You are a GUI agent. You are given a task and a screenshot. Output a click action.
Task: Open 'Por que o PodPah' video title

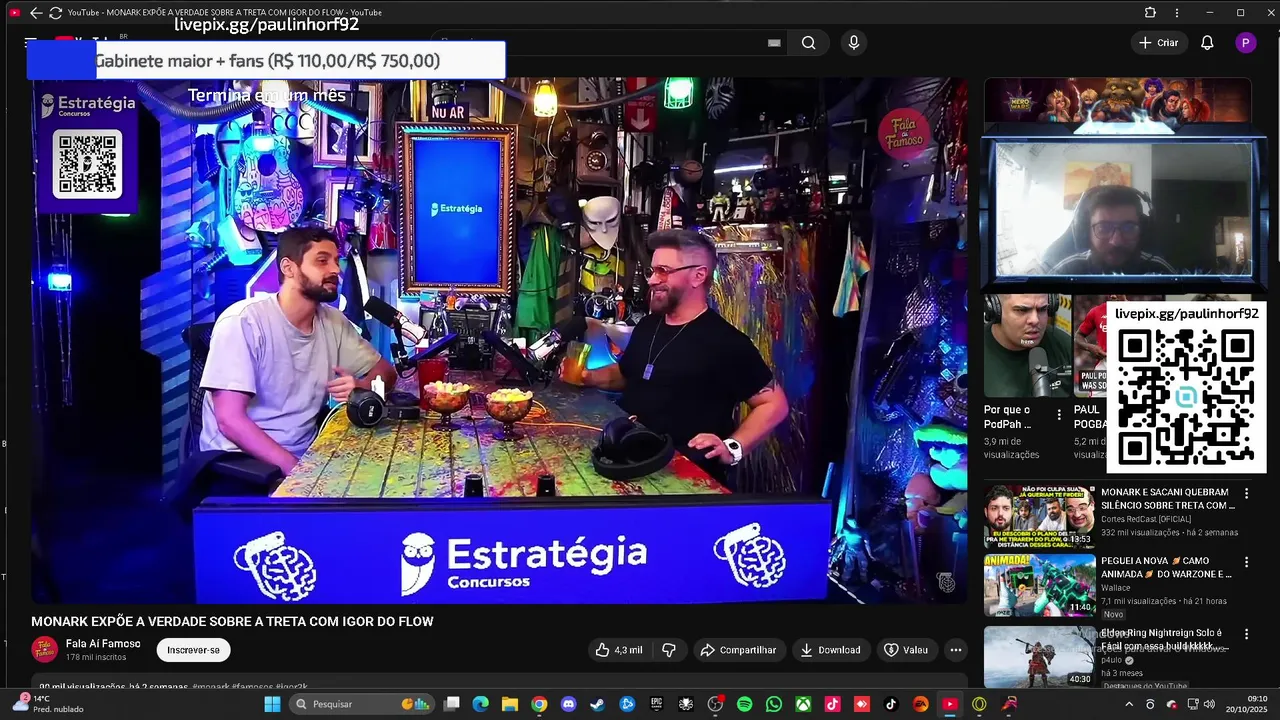(x=1008, y=417)
